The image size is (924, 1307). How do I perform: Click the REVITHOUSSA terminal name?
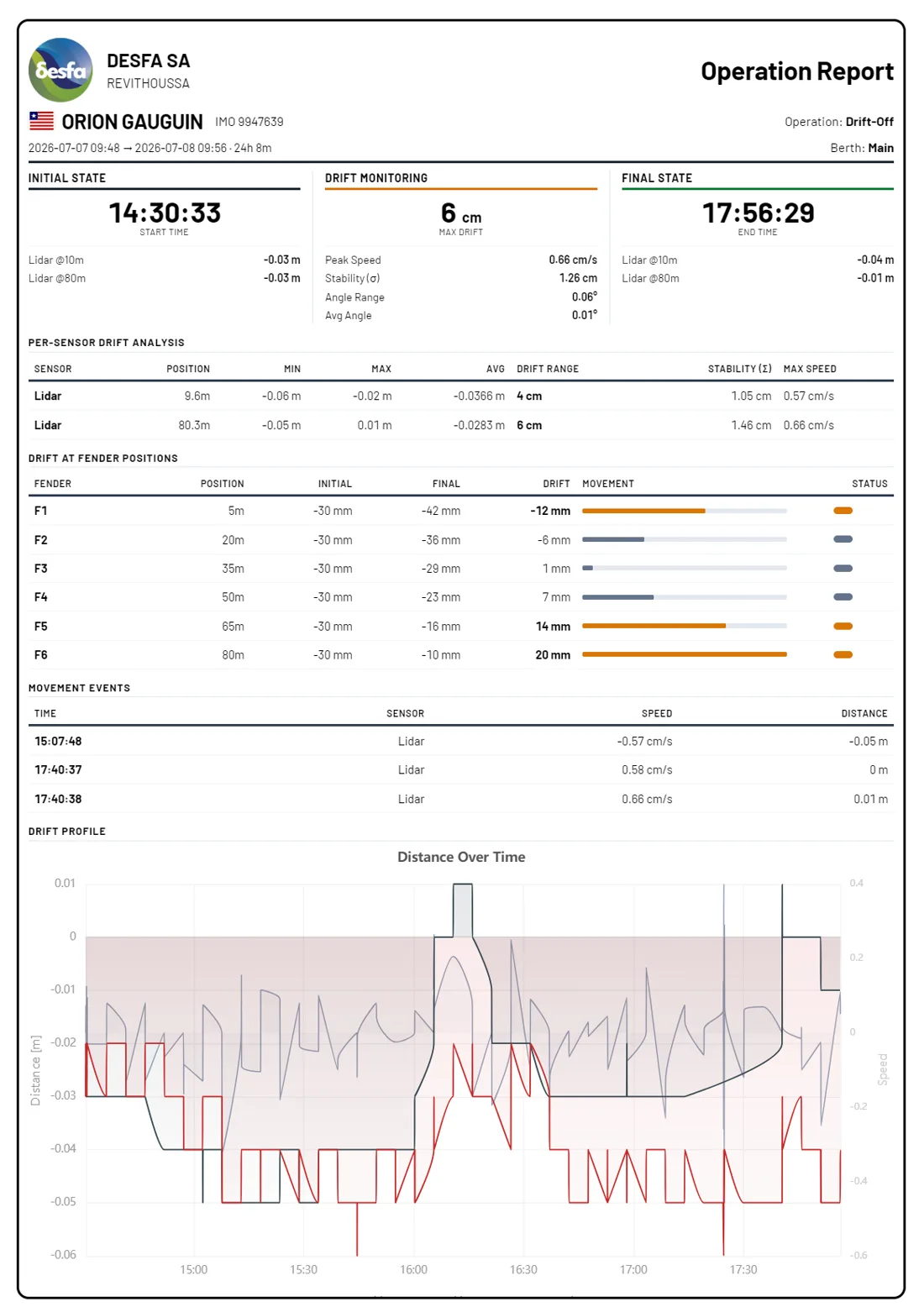pyautogui.click(x=148, y=83)
